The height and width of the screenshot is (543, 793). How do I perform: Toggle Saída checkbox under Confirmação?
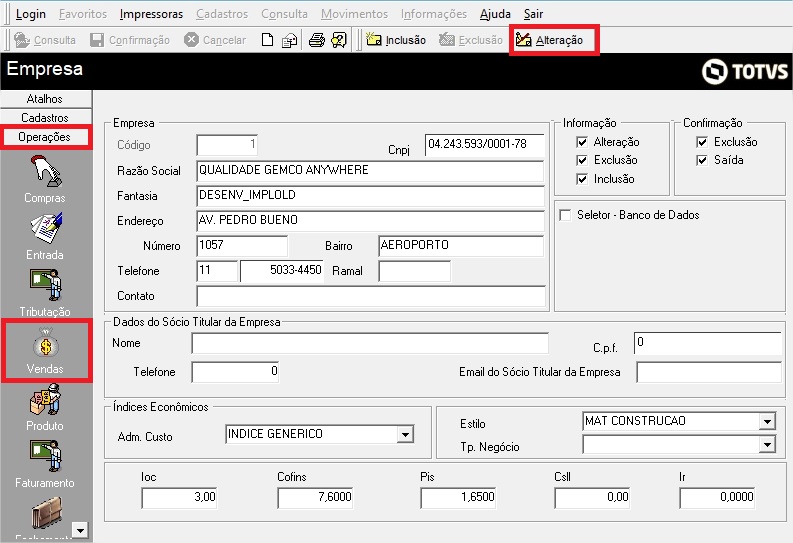[x=702, y=160]
